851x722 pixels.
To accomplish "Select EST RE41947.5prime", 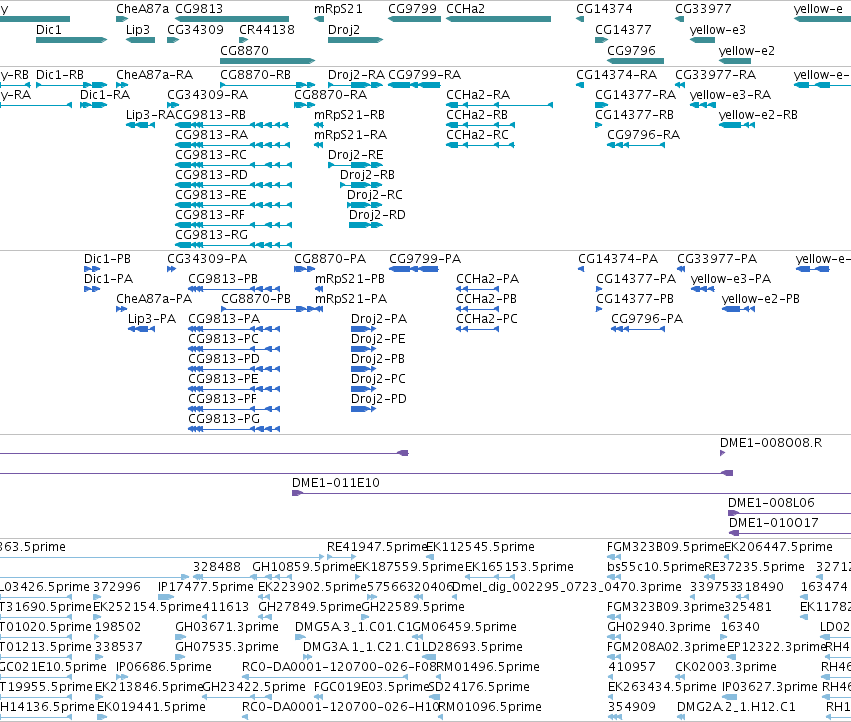I will [x=377, y=547].
